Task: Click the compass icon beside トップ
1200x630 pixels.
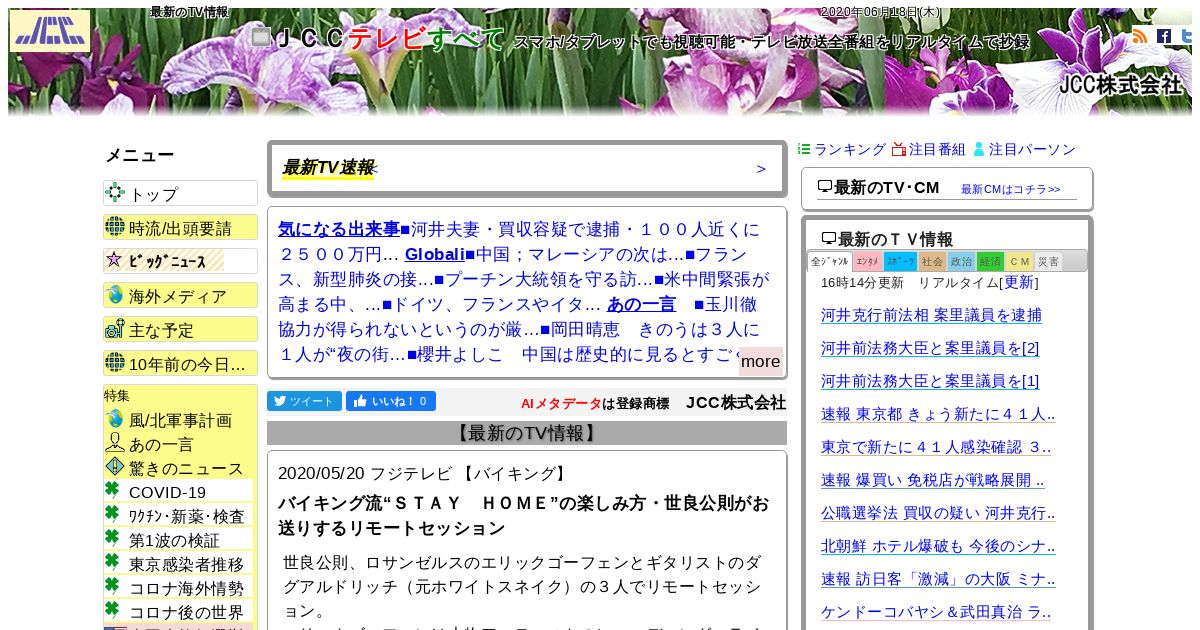Action: [x=115, y=193]
